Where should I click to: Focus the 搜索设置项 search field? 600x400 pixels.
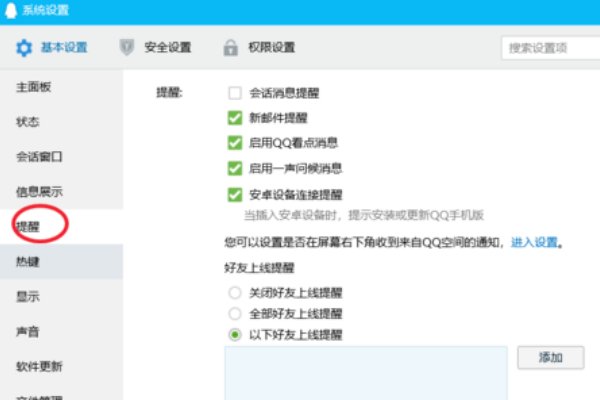(x=551, y=48)
